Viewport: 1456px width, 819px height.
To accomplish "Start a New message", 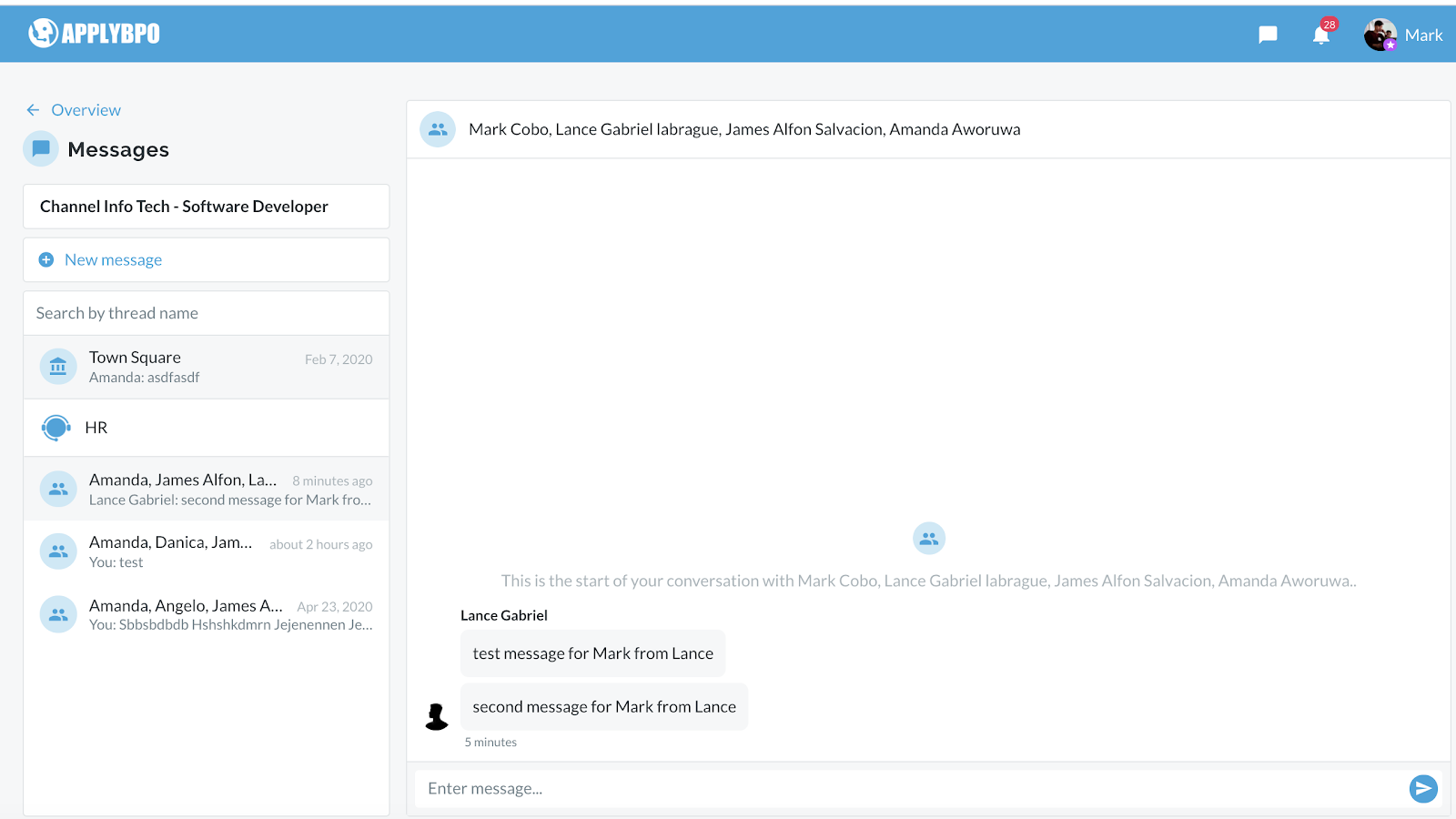I will [114, 260].
